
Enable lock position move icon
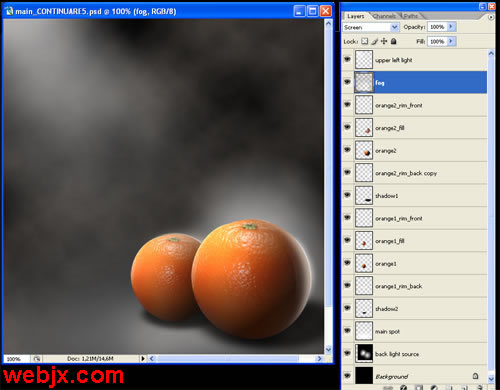tap(384, 41)
